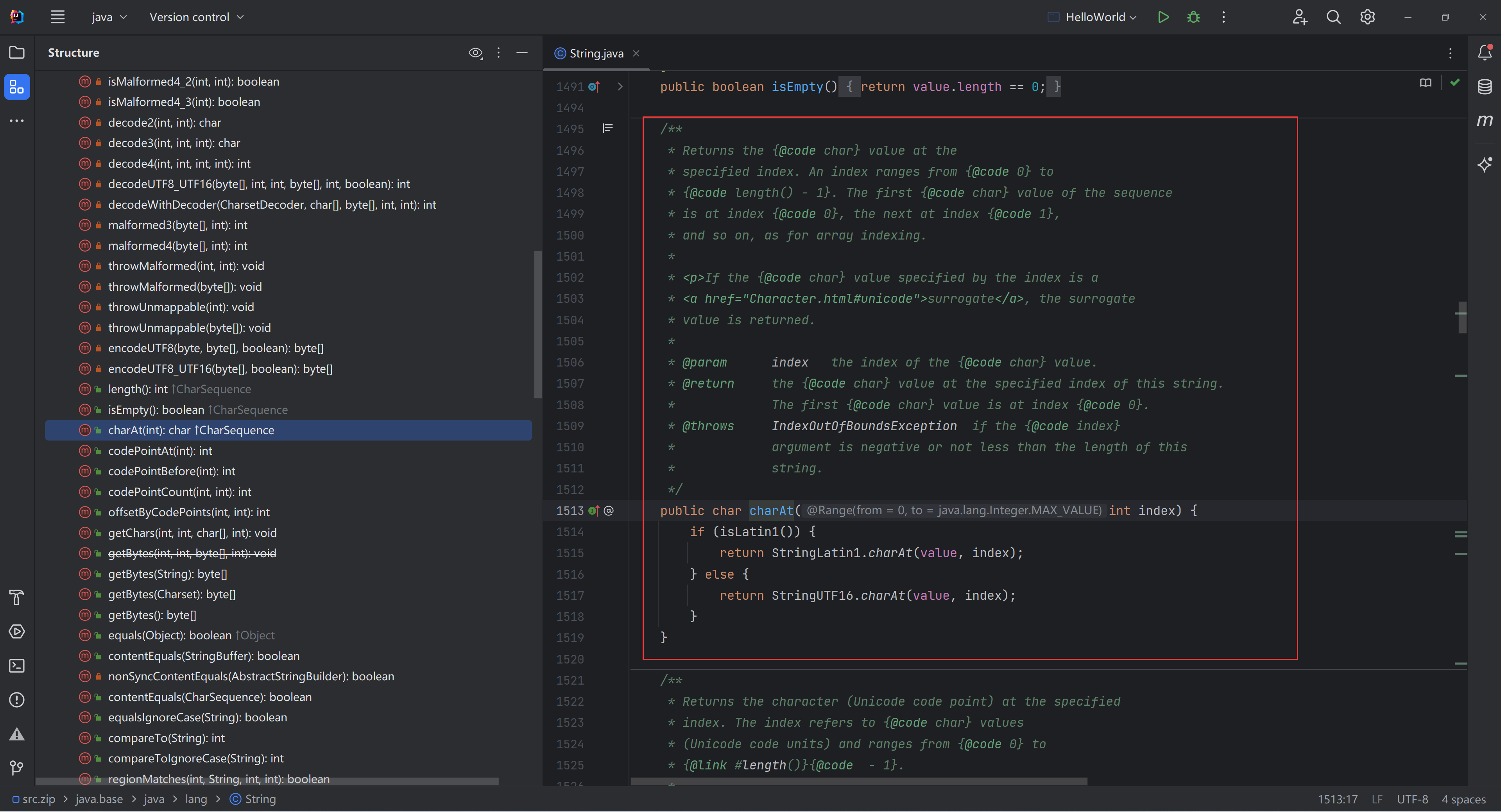Open Database tool window
The image size is (1501, 812).
coord(1485,87)
